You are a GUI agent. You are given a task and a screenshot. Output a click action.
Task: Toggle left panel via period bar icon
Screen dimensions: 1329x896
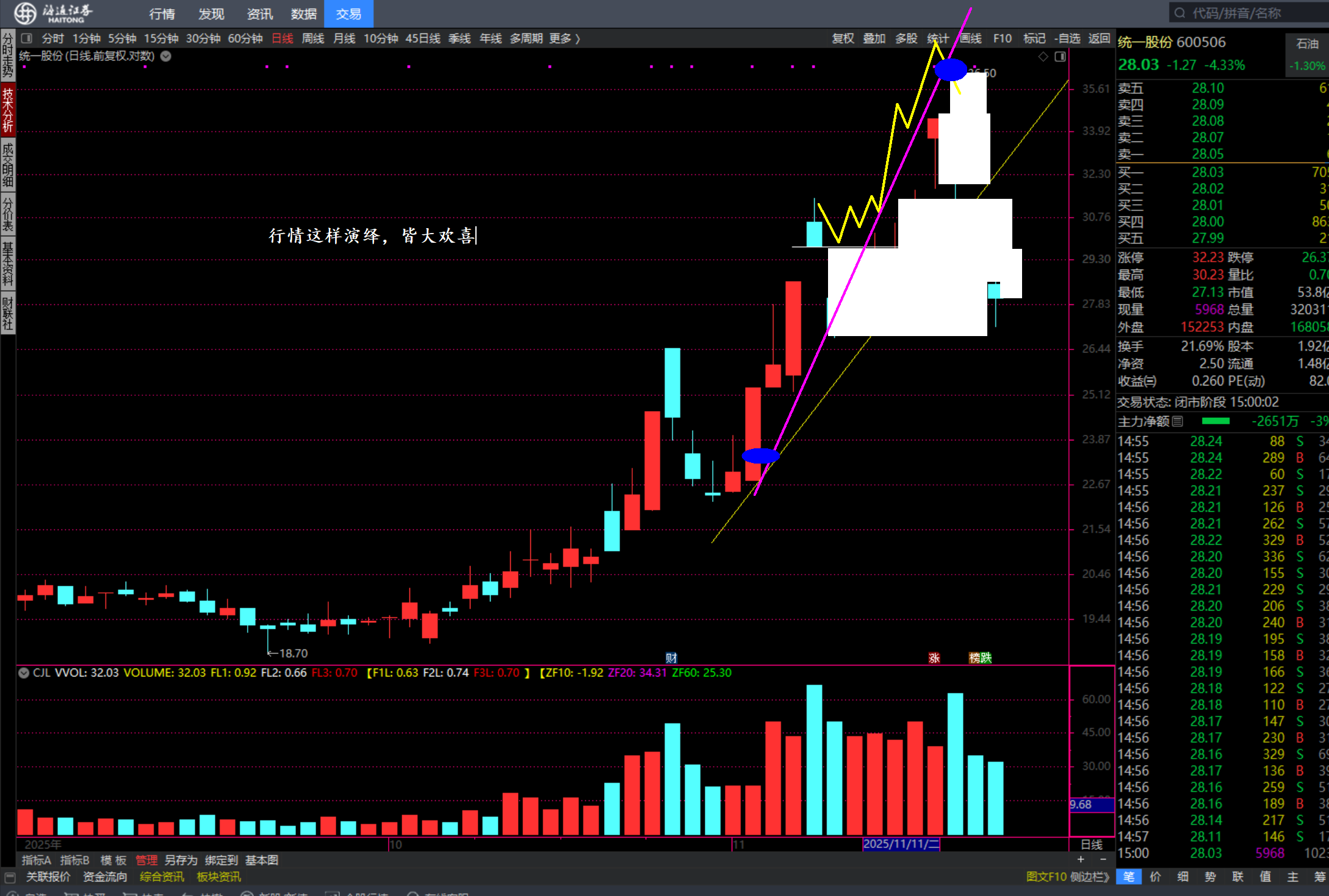tap(26, 38)
